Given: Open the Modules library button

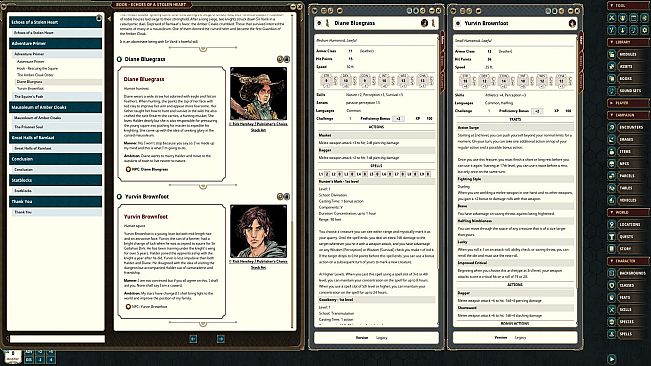Looking at the screenshot, I should pos(627,54).
